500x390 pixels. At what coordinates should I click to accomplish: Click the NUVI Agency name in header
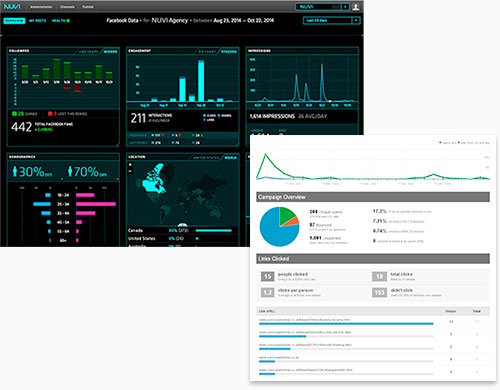click(170, 20)
